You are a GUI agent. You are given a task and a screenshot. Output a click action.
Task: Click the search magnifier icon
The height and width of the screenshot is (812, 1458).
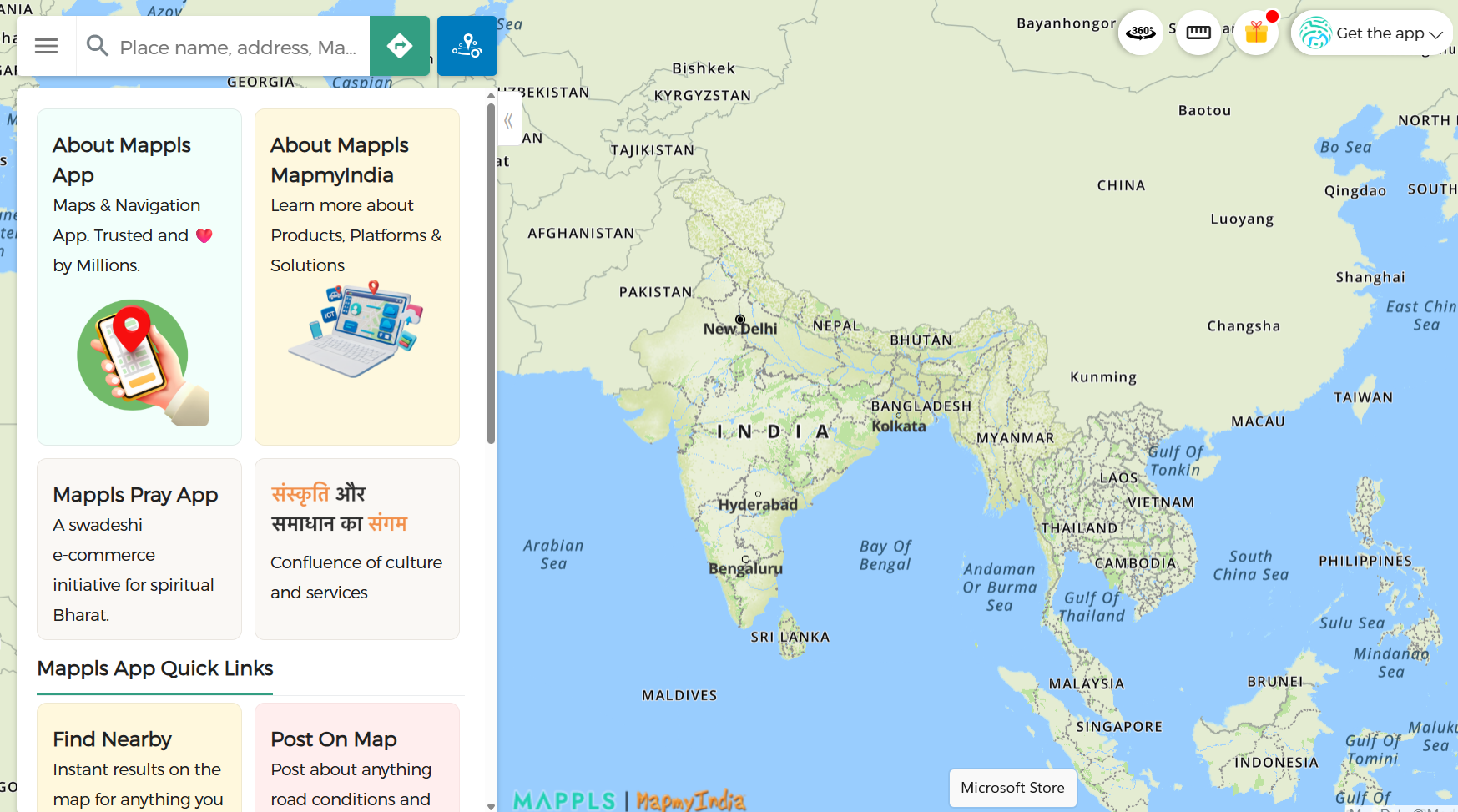98,47
